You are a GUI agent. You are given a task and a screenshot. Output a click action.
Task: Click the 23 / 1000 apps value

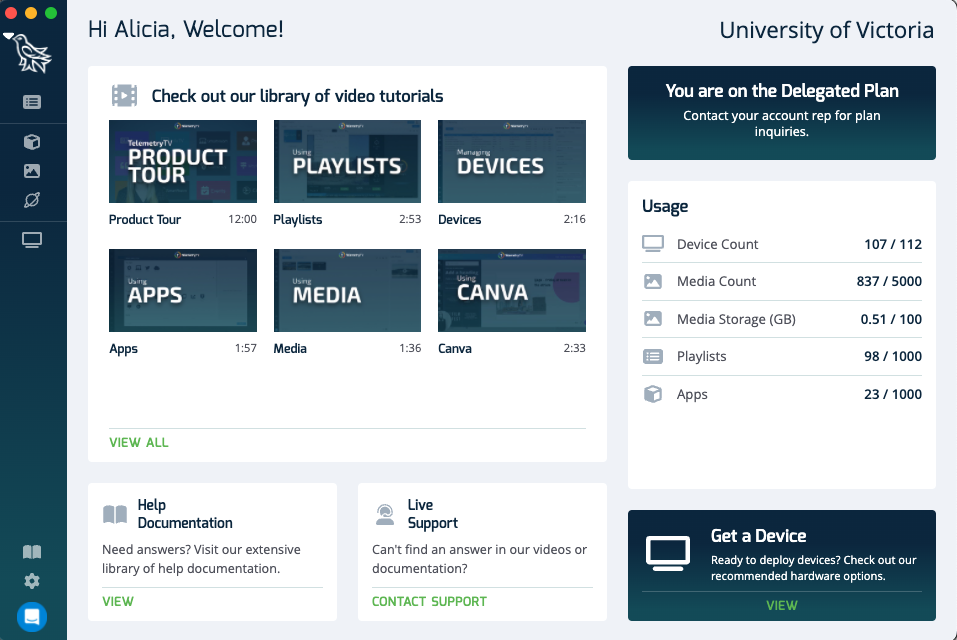[893, 394]
